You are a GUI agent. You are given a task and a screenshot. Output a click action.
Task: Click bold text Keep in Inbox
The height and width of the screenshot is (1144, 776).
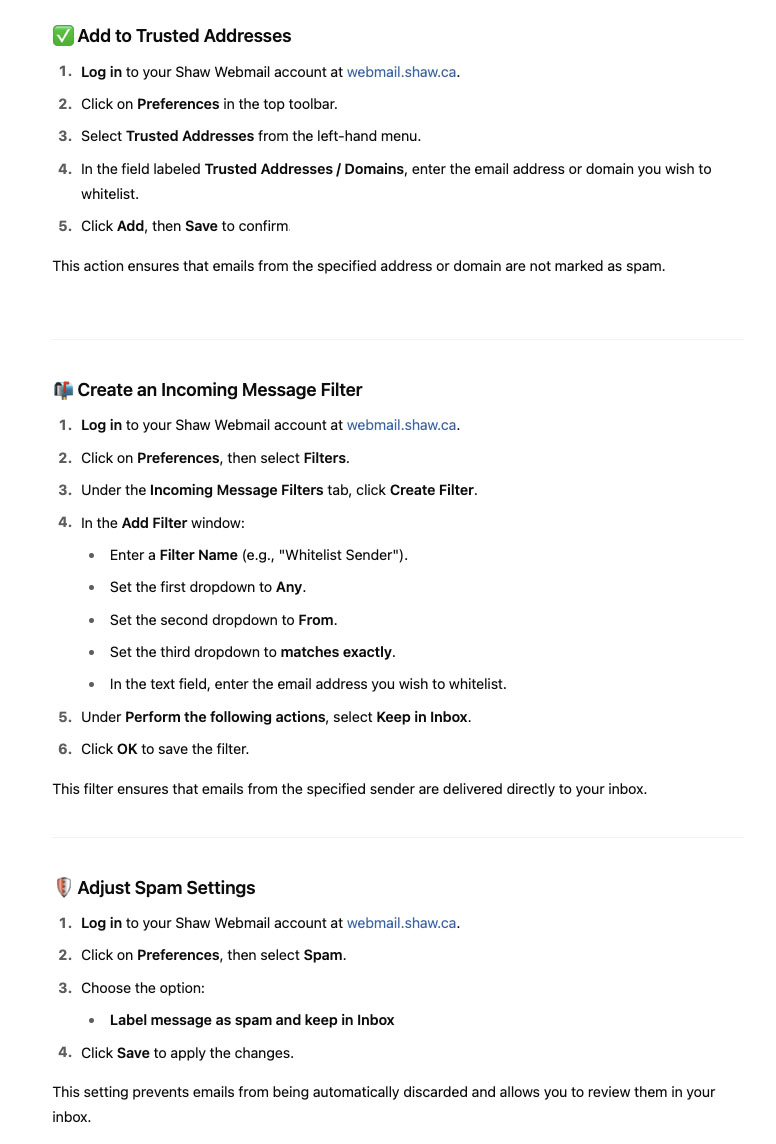pyautogui.click(x=422, y=717)
